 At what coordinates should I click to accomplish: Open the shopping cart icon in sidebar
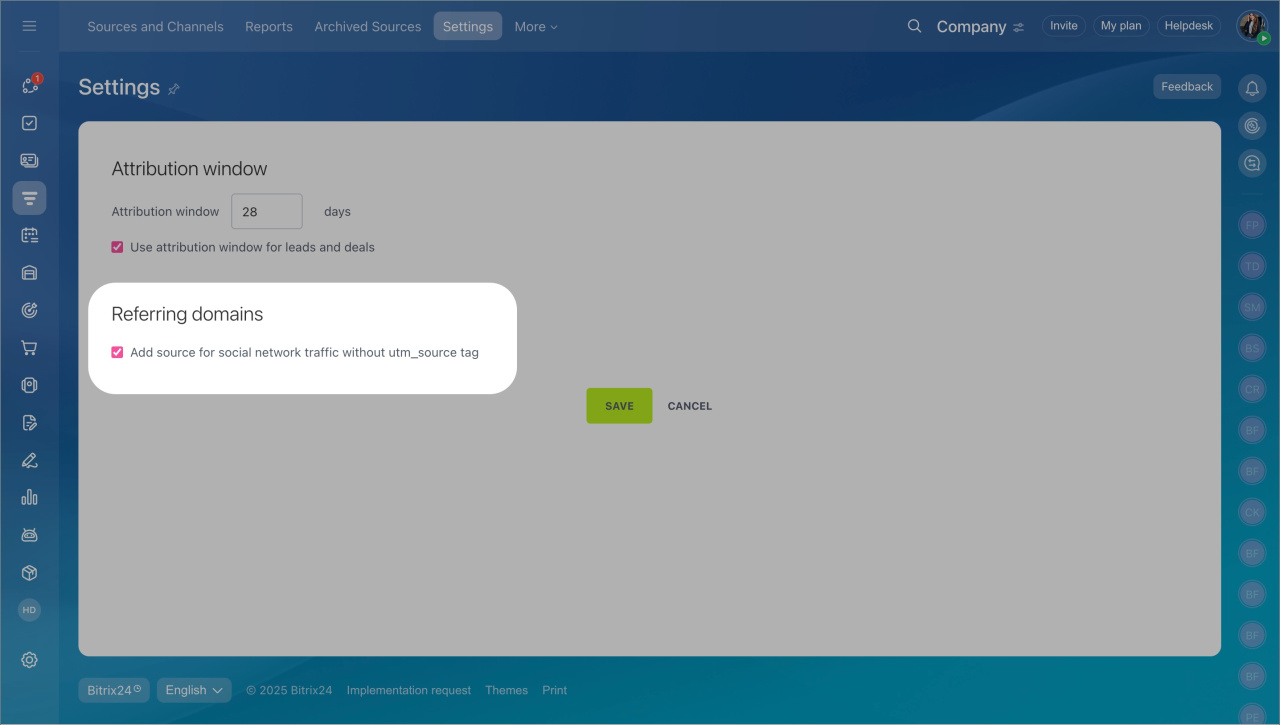29,348
